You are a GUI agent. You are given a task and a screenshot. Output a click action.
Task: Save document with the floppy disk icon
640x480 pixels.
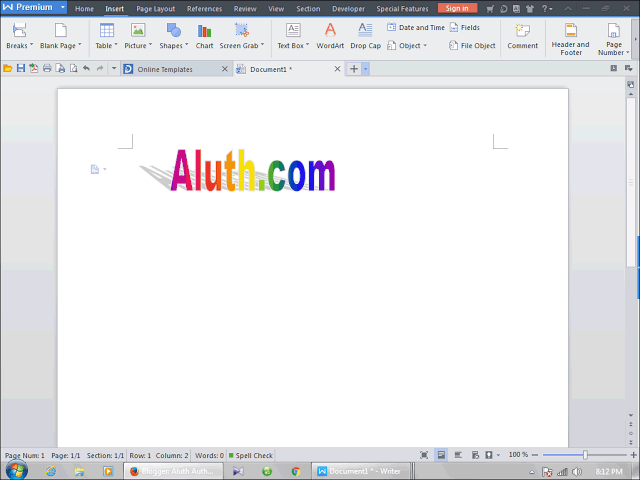pos(21,69)
